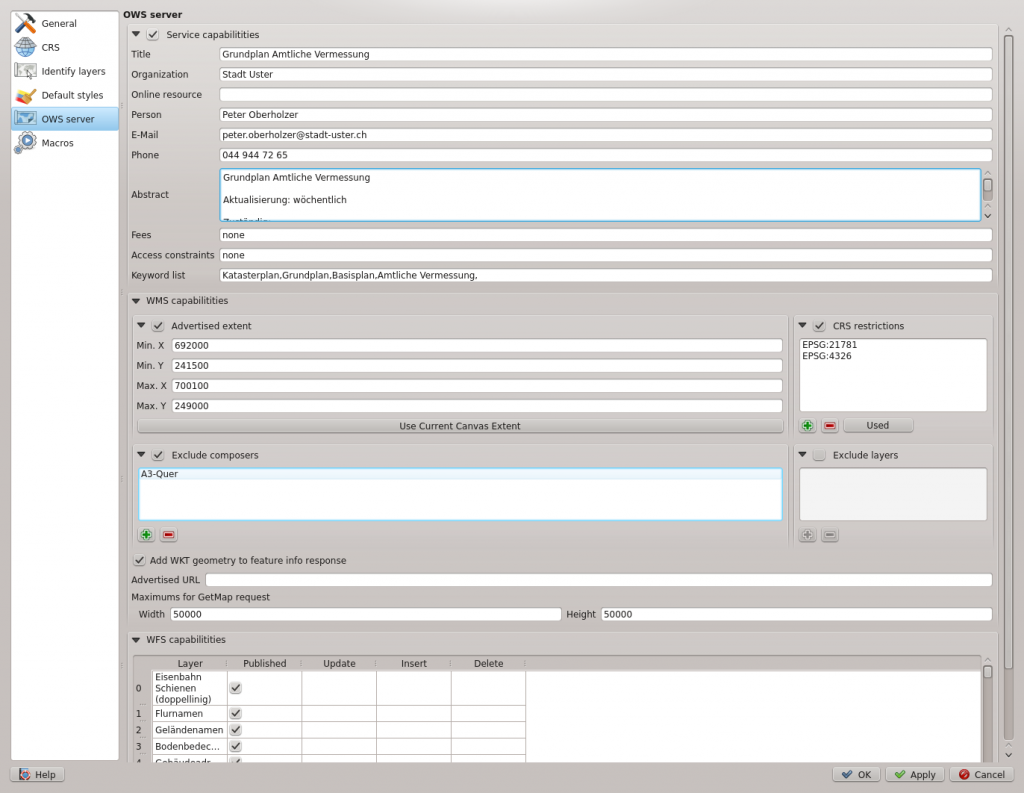Click the red minus icon under CRS restrictions

click(x=829, y=424)
